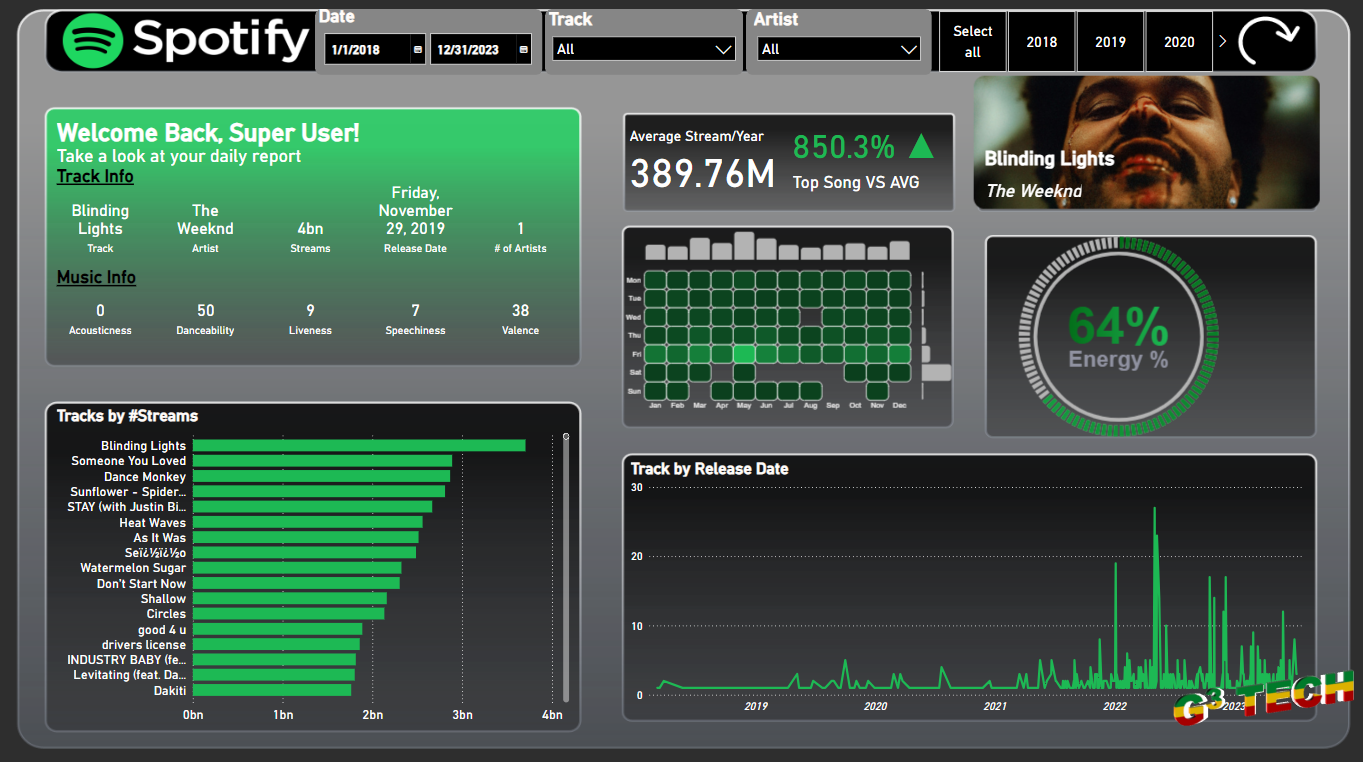Select the good 4 u bar label
Viewport: 1363px width, 762px height.
click(x=162, y=630)
